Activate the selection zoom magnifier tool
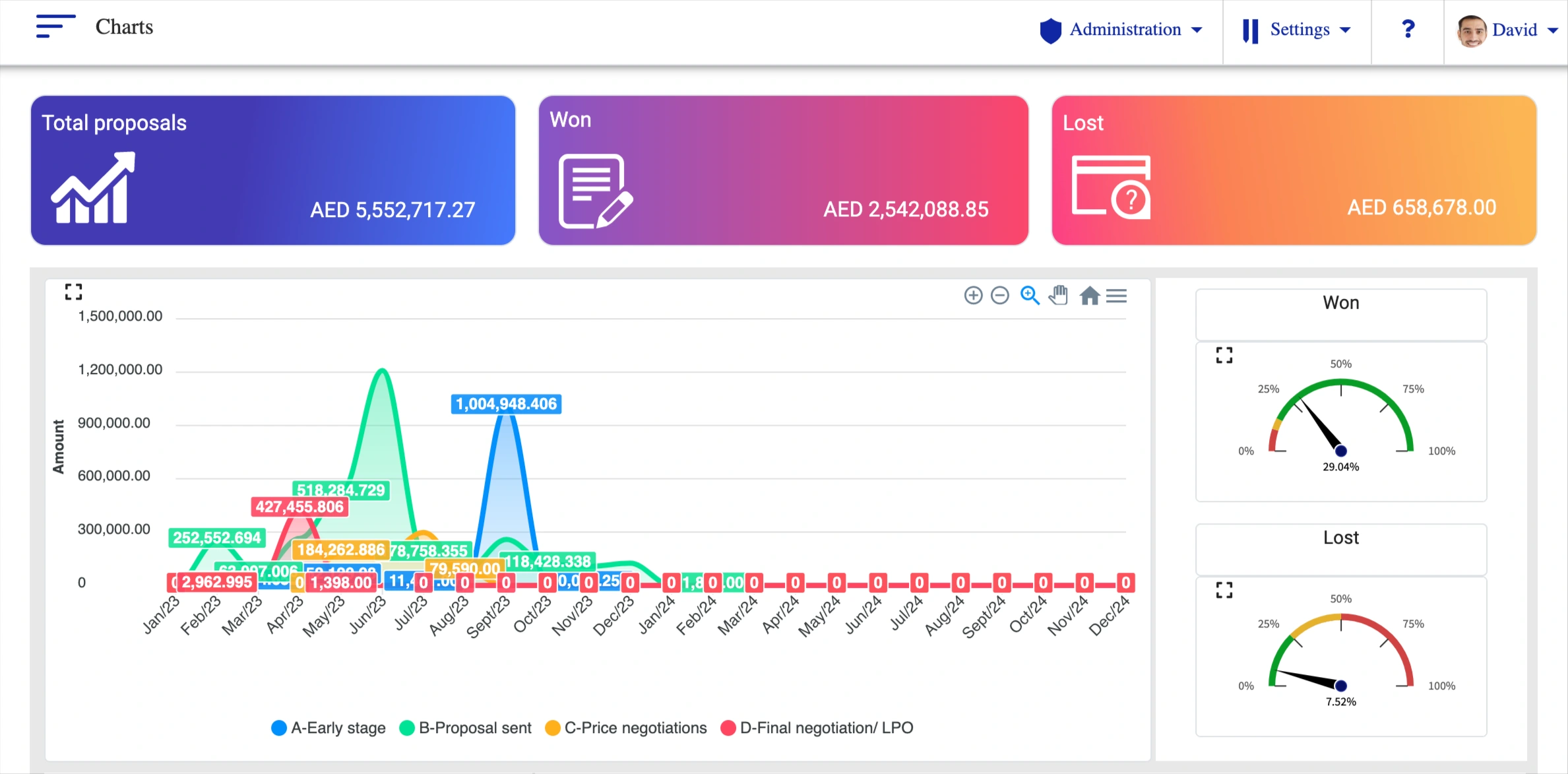 (1029, 296)
